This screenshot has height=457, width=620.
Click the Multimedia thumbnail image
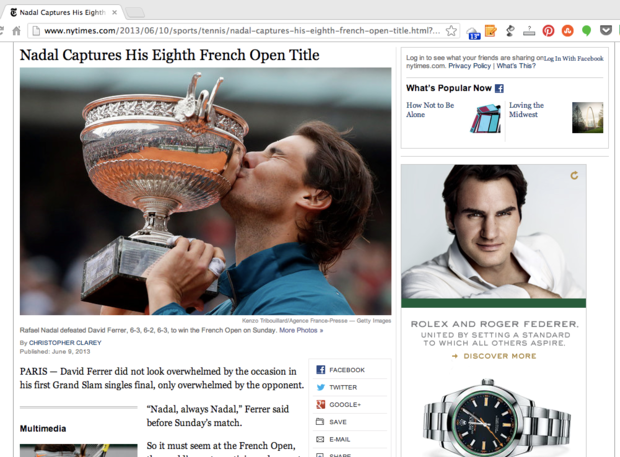click(79, 450)
